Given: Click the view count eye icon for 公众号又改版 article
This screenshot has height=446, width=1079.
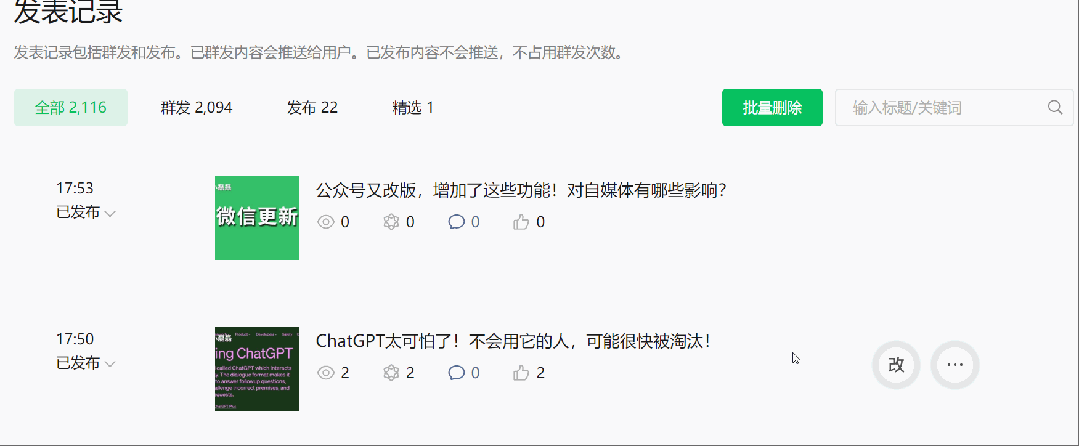Looking at the screenshot, I should pos(326,222).
